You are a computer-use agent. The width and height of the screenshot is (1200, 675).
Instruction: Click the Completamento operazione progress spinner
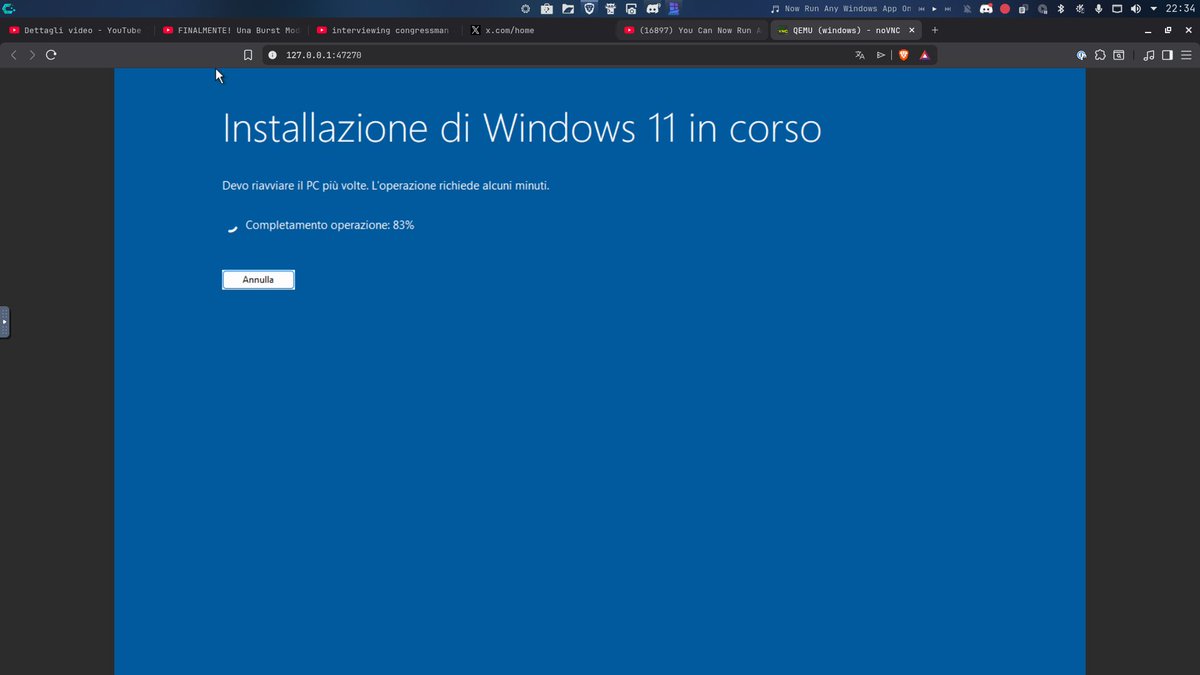[231, 228]
